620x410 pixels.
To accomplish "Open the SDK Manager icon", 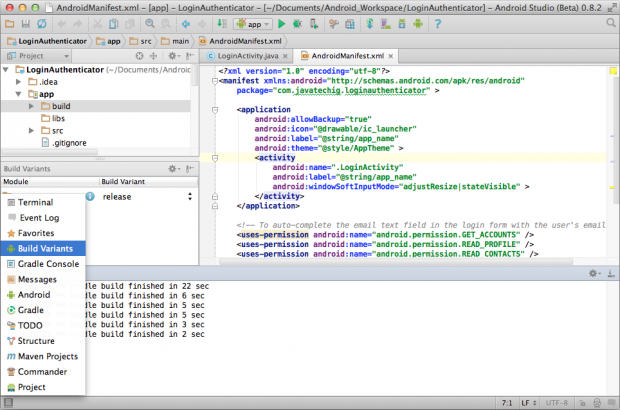I will click(x=402, y=24).
